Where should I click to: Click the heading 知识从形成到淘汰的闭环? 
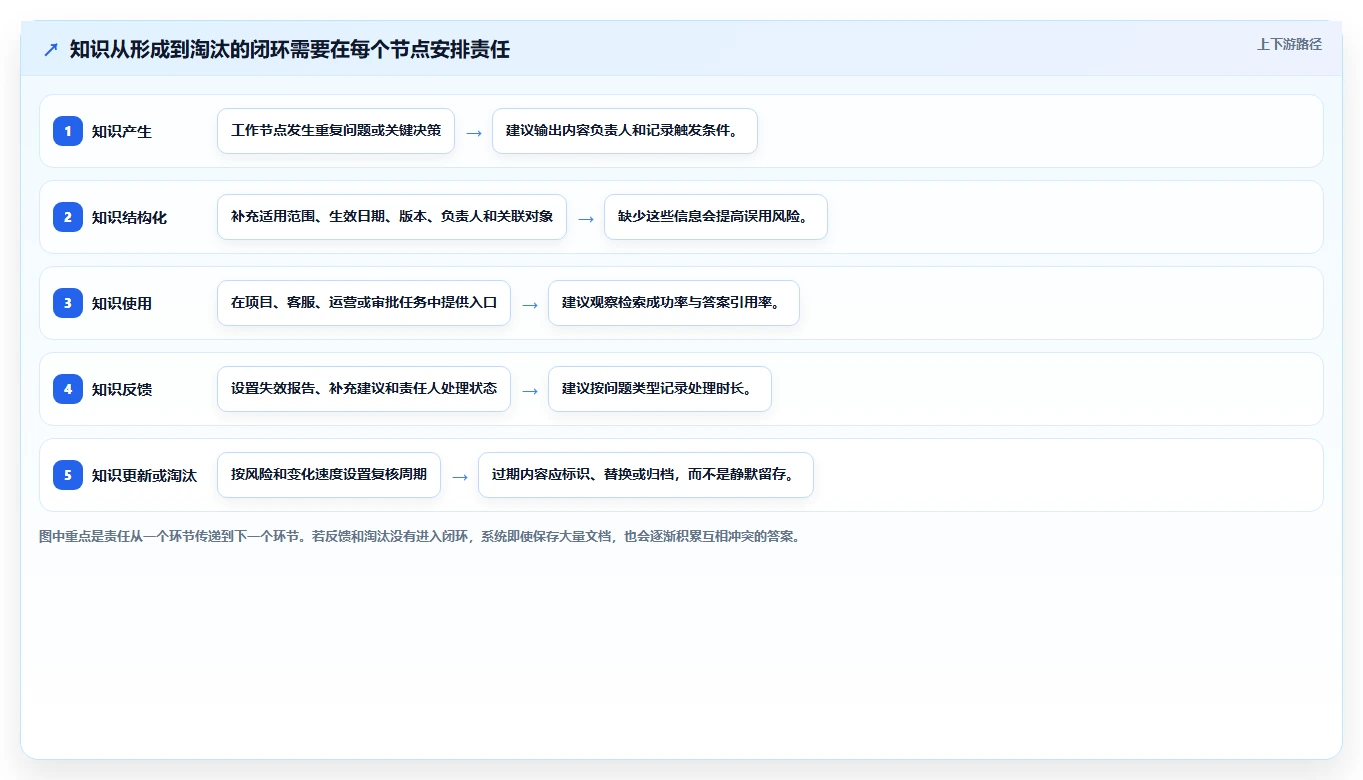(290, 49)
